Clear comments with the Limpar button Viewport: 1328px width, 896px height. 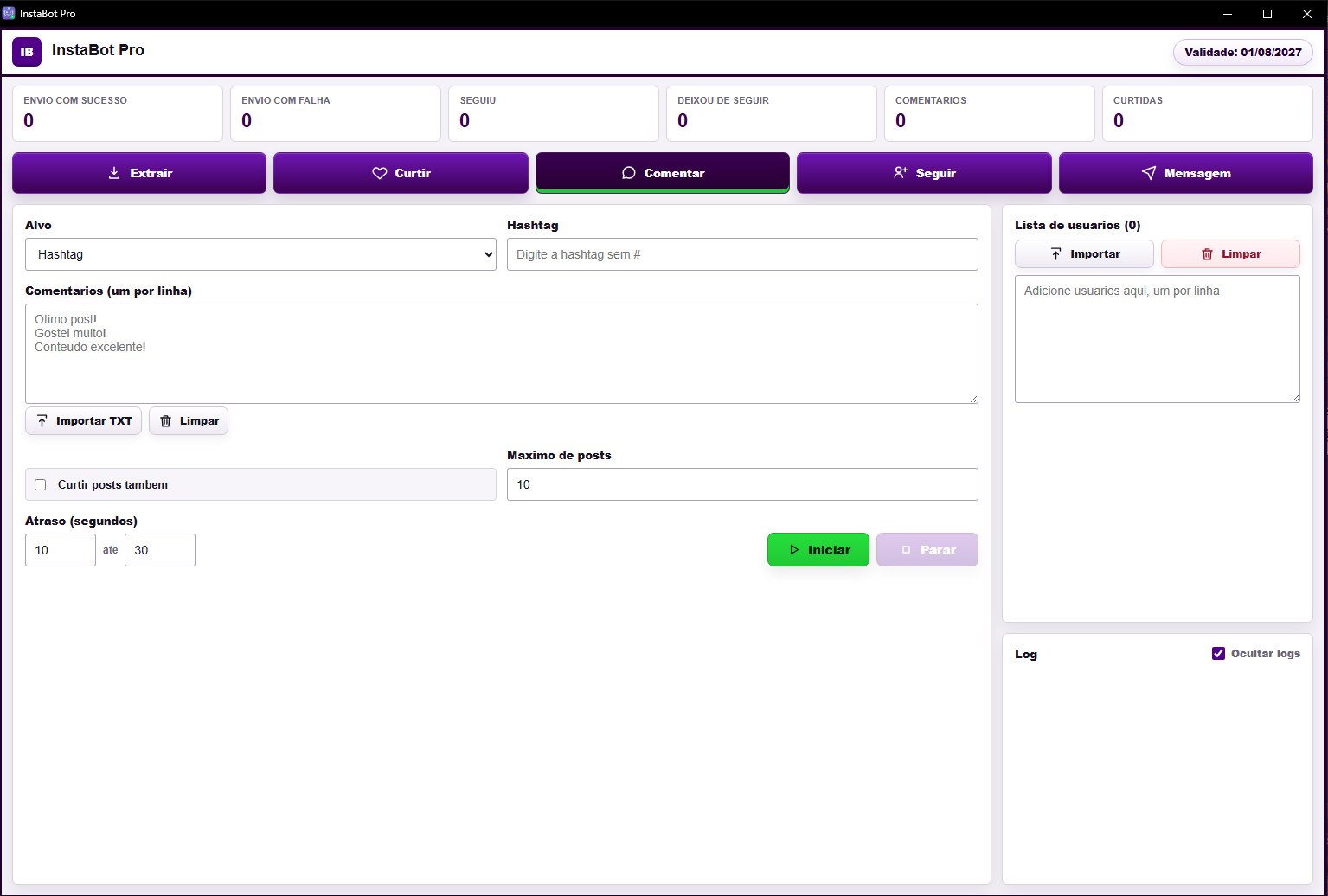point(189,421)
